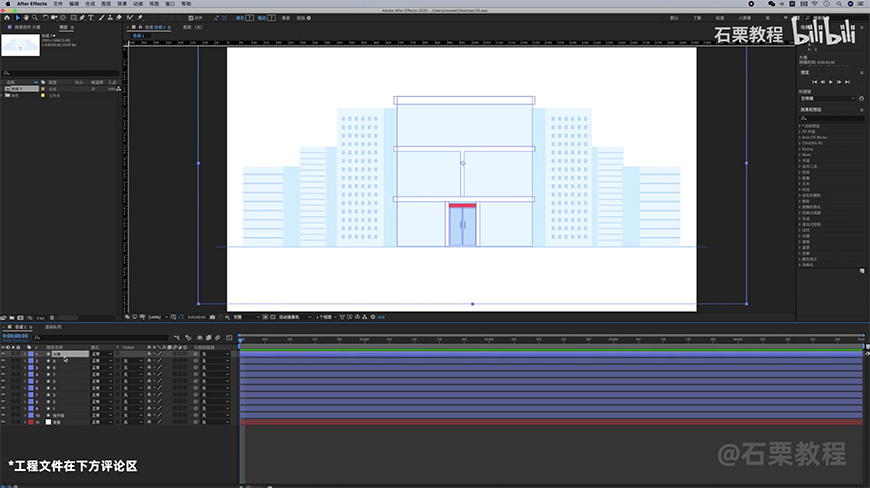Image resolution: width=870 pixels, height=488 pixels.
Task: Hide layer 5 with its eye toggle
Action: pos(3,381)
